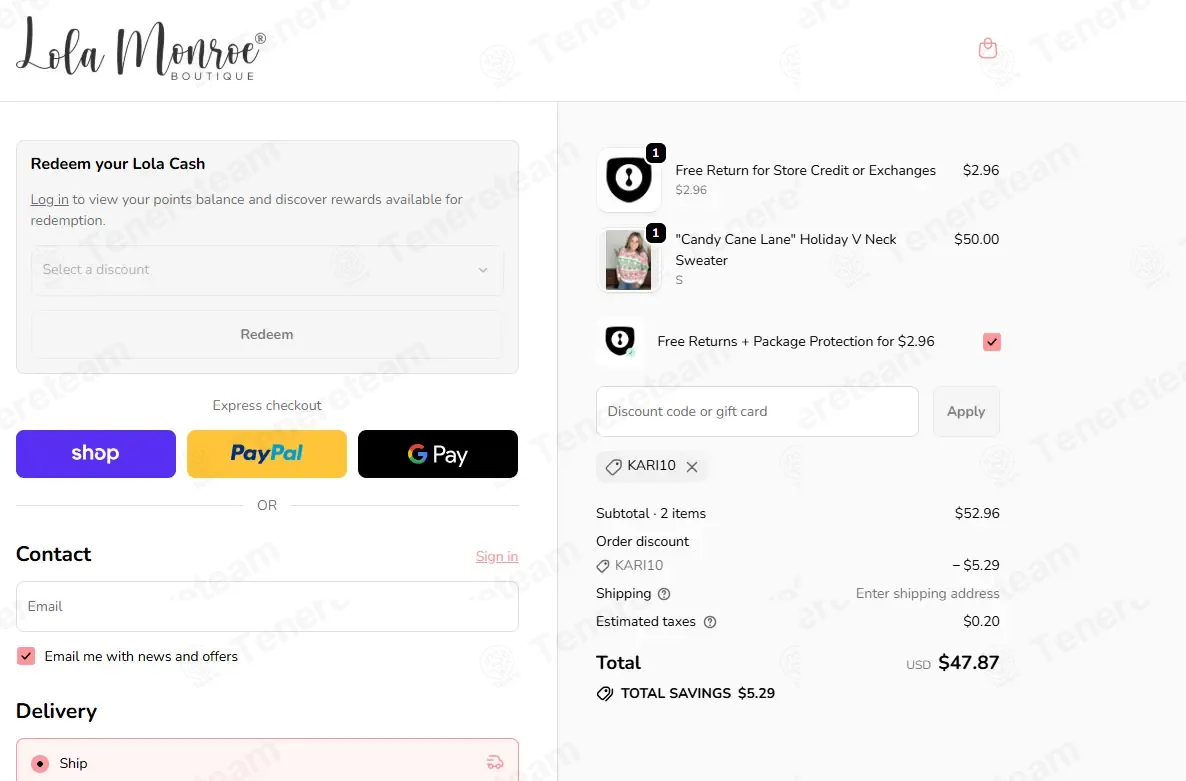1186x781 pixels.
Task: Click the Lola Monroe Boutique logo
Action: (141, 49)
